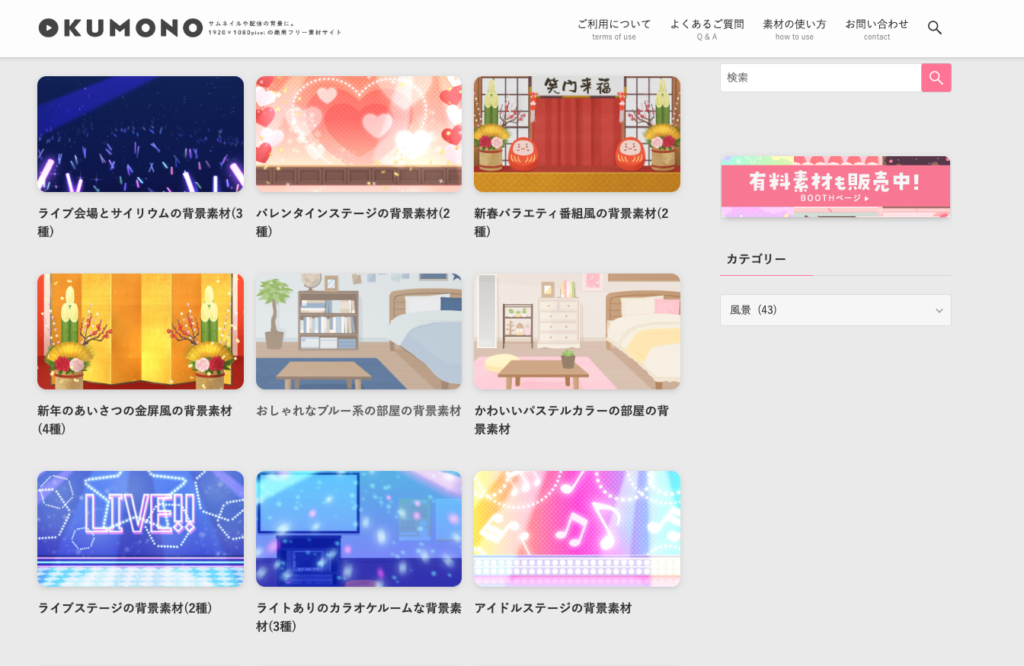This screenshot has width=1024, height=666.
Task: Click title ライブ会場とサイリウムの背景素材(3種)
Action: (x=140, y=222)
